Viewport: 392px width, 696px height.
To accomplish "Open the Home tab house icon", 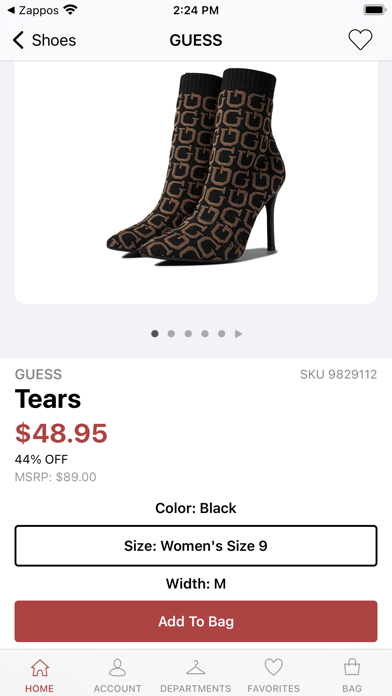I will click(x=40, y=668).
